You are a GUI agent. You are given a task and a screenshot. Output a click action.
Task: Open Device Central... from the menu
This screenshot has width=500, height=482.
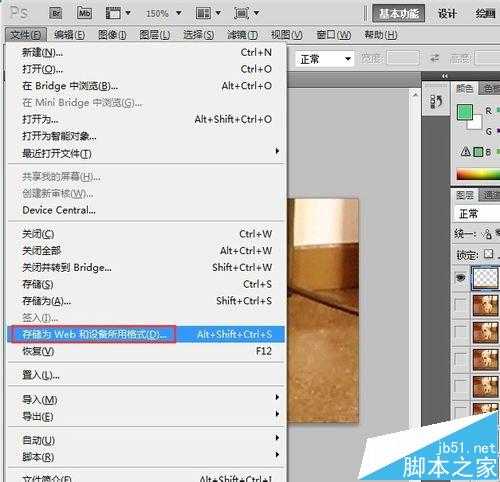(x=146, y=210)
